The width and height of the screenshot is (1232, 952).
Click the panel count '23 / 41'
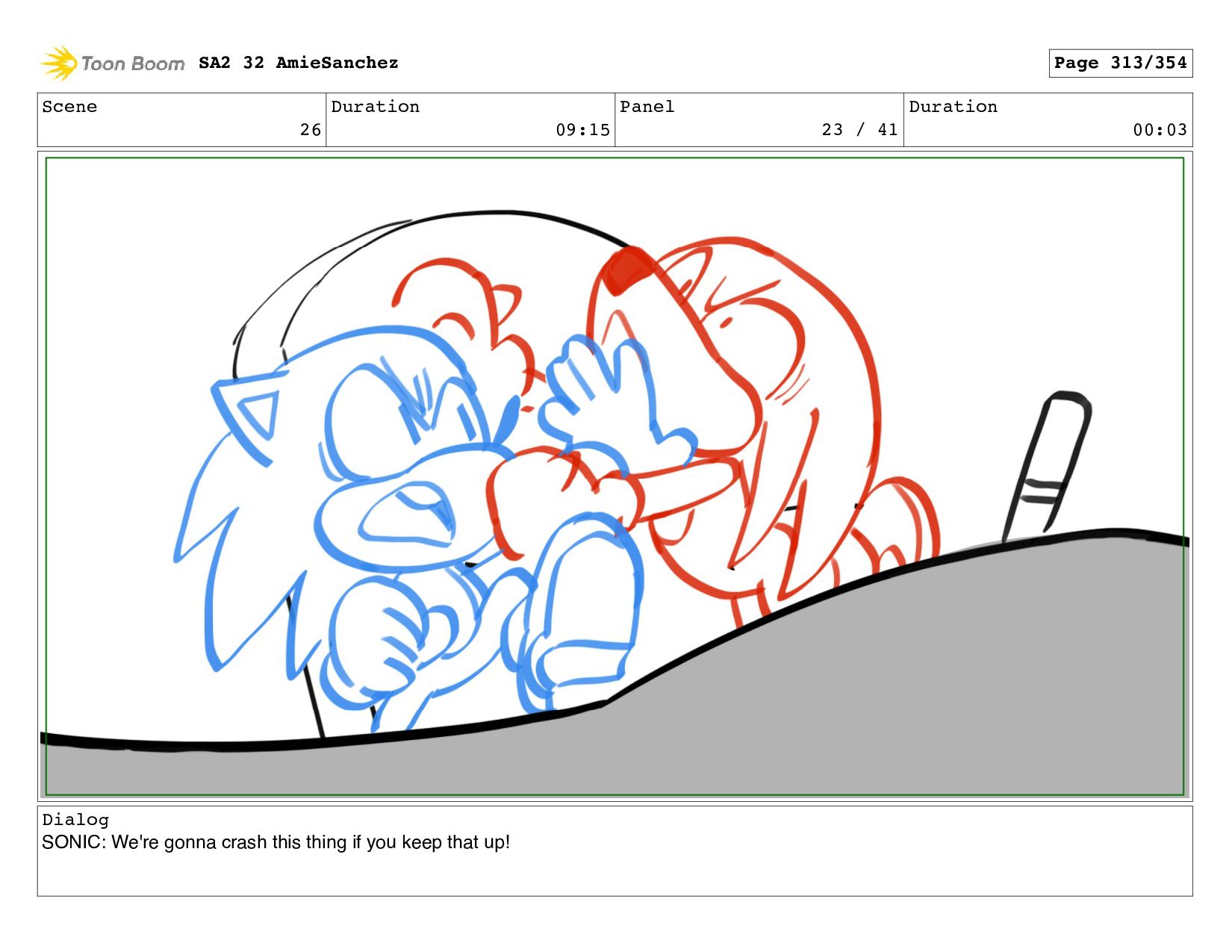[859, 130]
